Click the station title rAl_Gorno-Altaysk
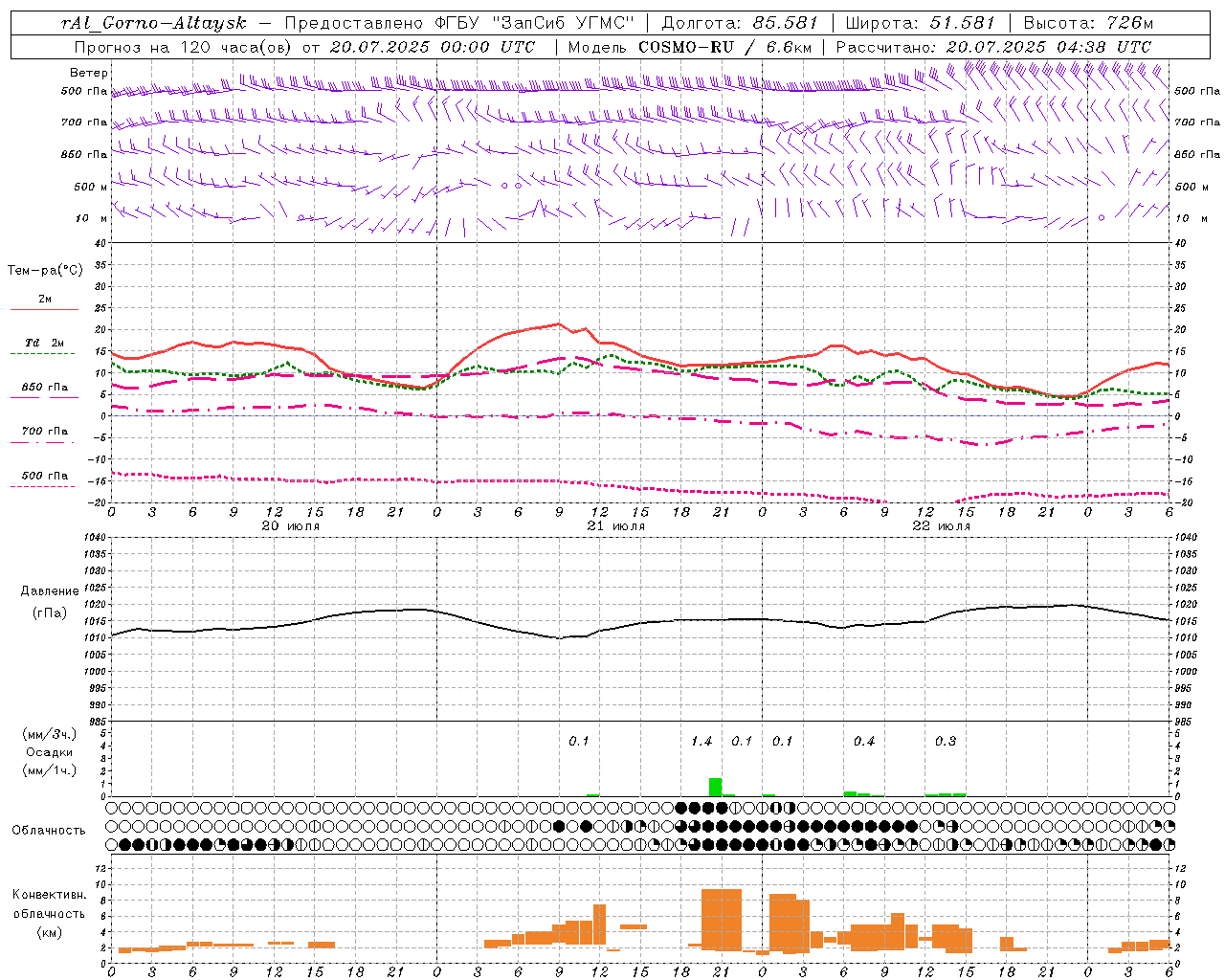 pos(153,23)
